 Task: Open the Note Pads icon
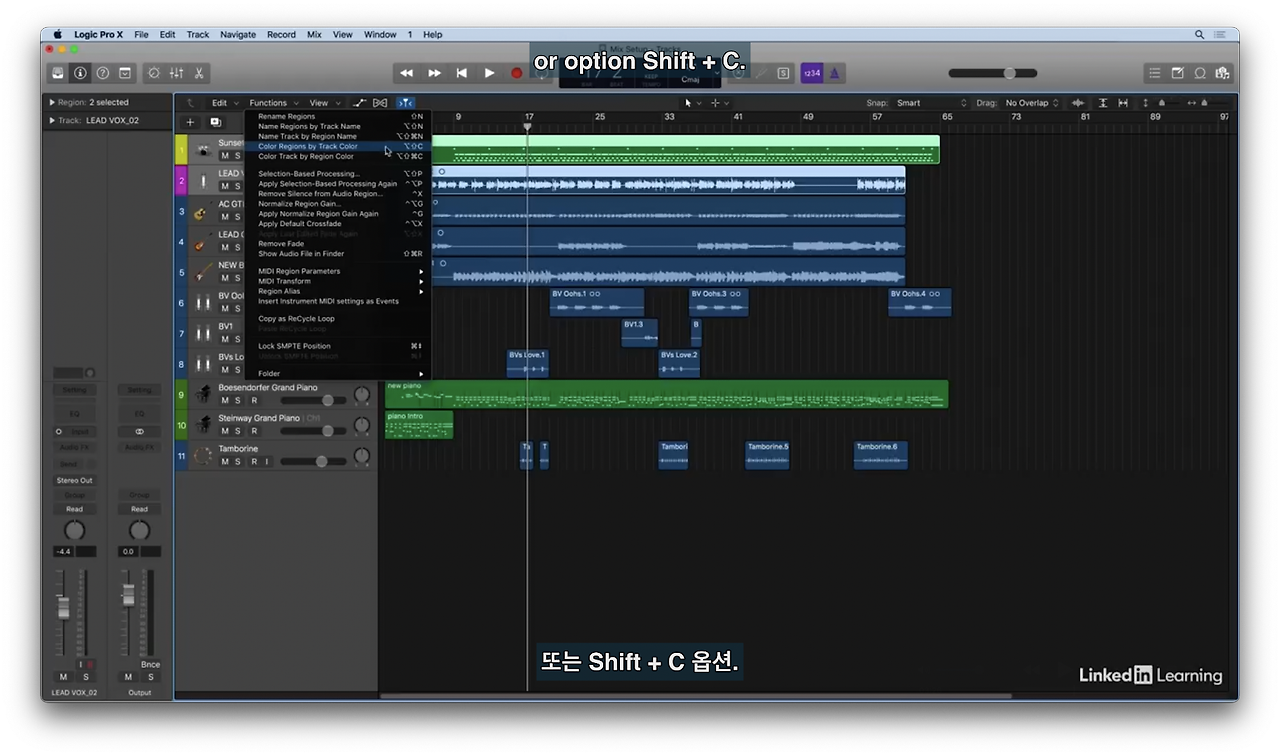point(1177,73)
